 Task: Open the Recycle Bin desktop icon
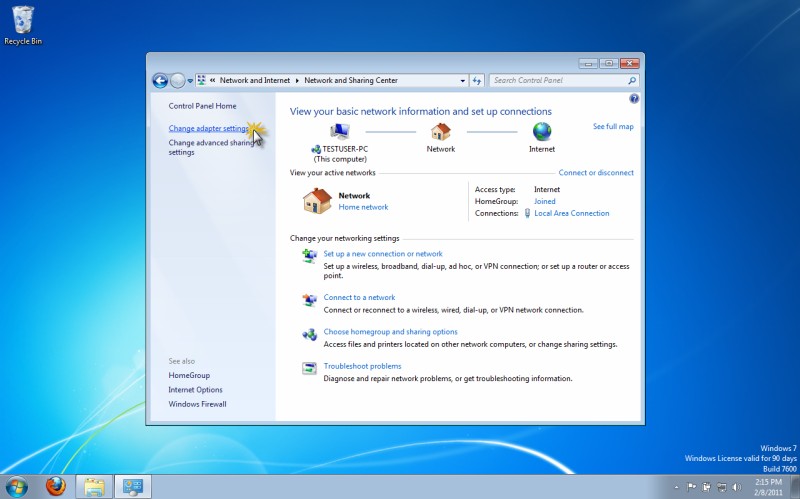[22, 26]
